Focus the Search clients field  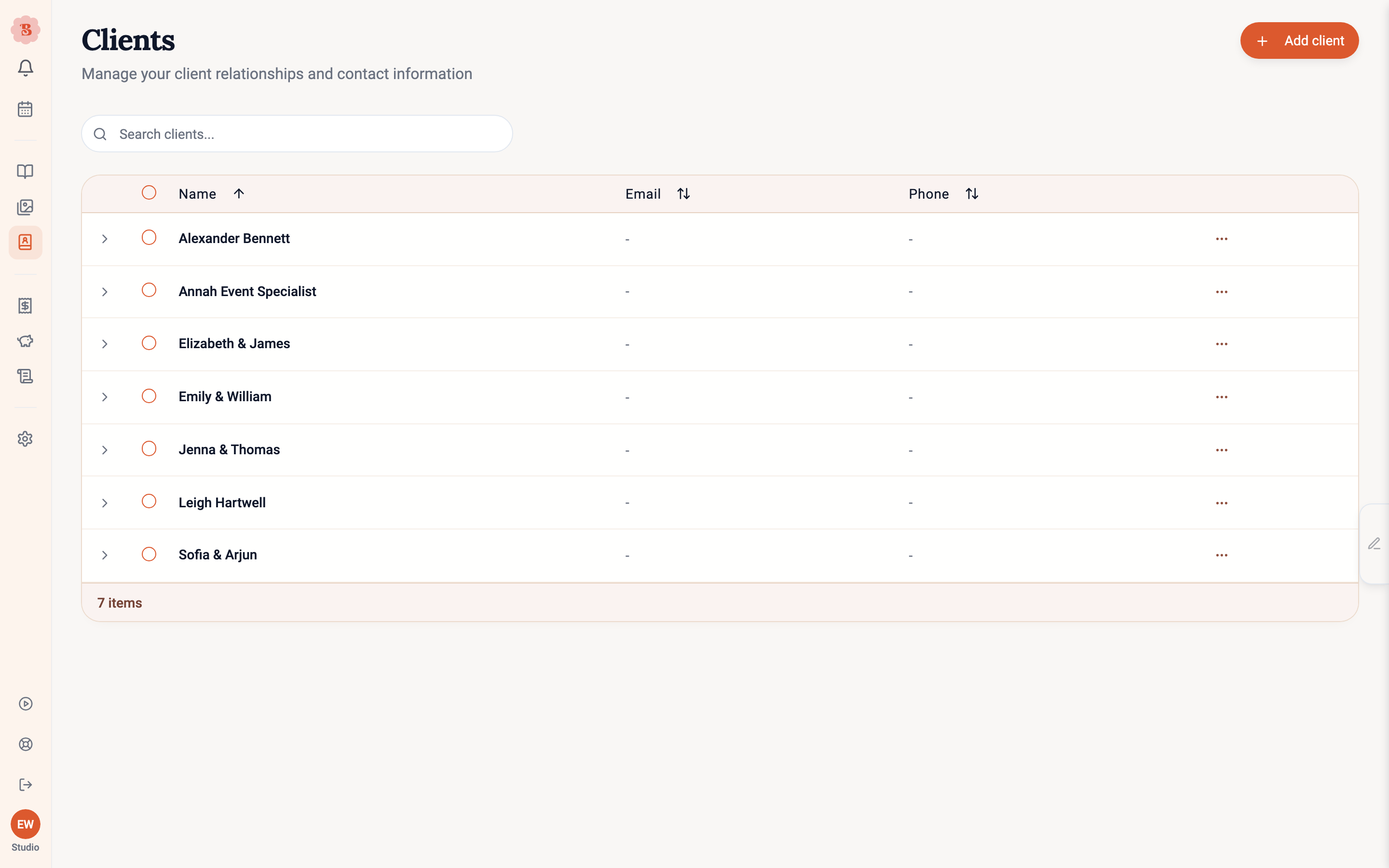297,134
